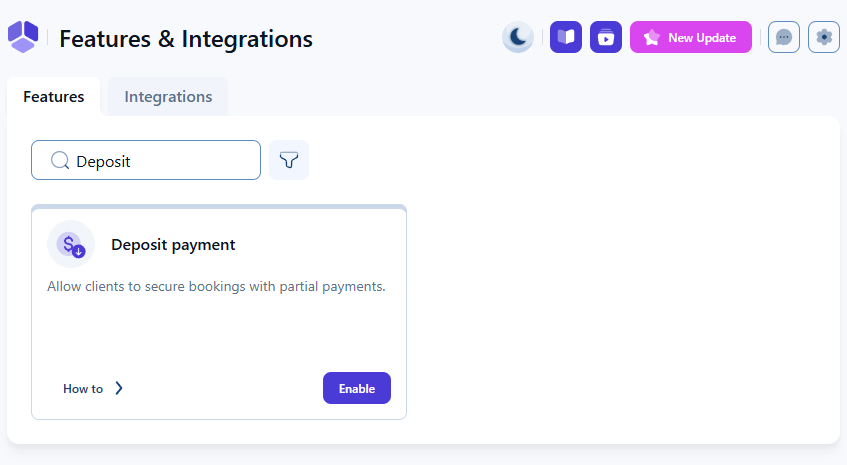Enable the Deposit payment feature
847x465 pixels.
coord(357,388)
